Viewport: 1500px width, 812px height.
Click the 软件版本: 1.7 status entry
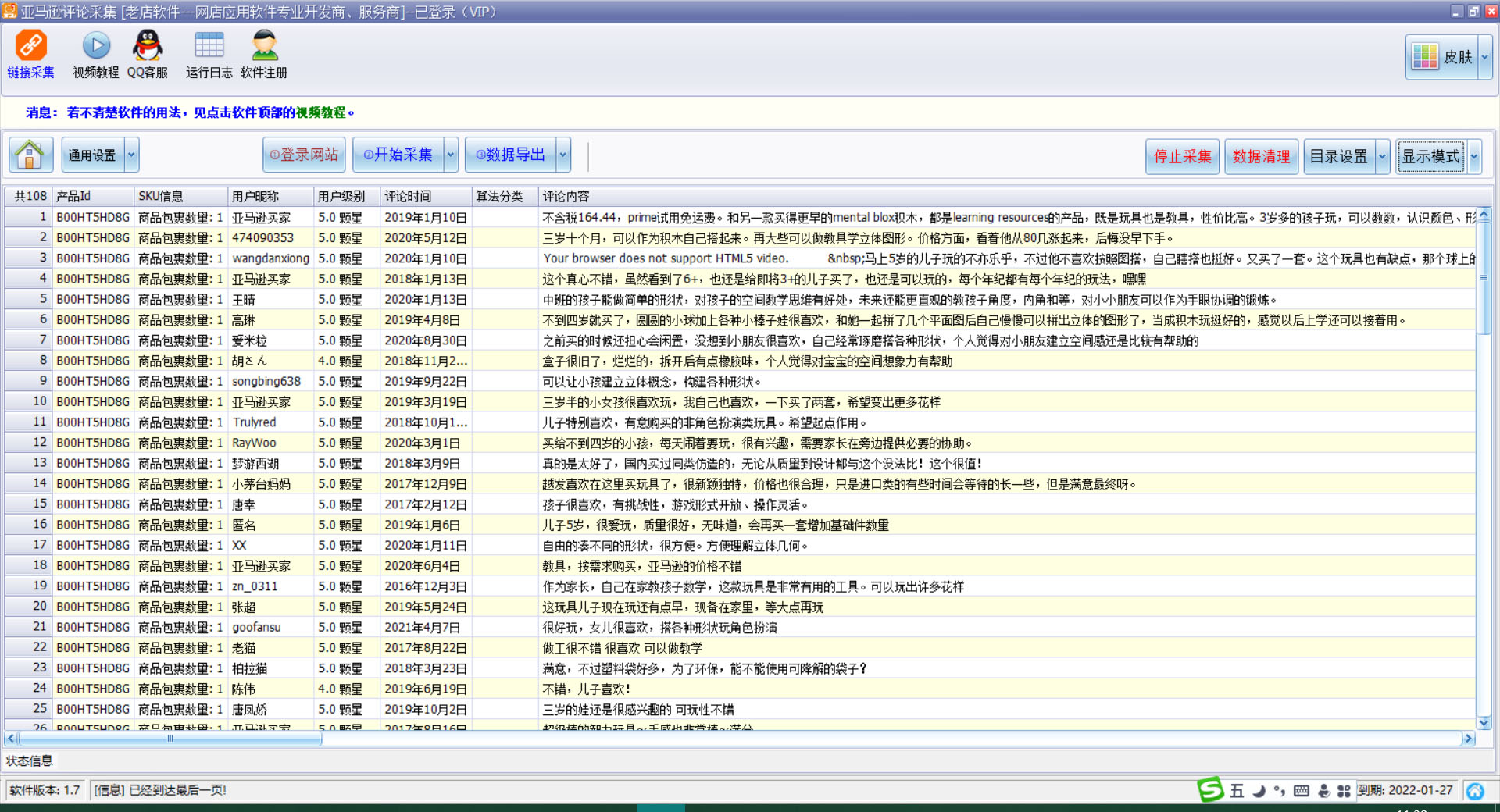(45, 790)
